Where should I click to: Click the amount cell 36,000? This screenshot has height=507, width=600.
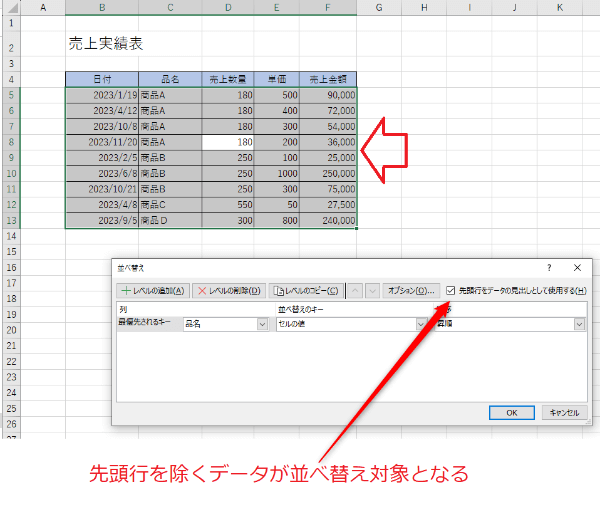[x=328, y=142]
